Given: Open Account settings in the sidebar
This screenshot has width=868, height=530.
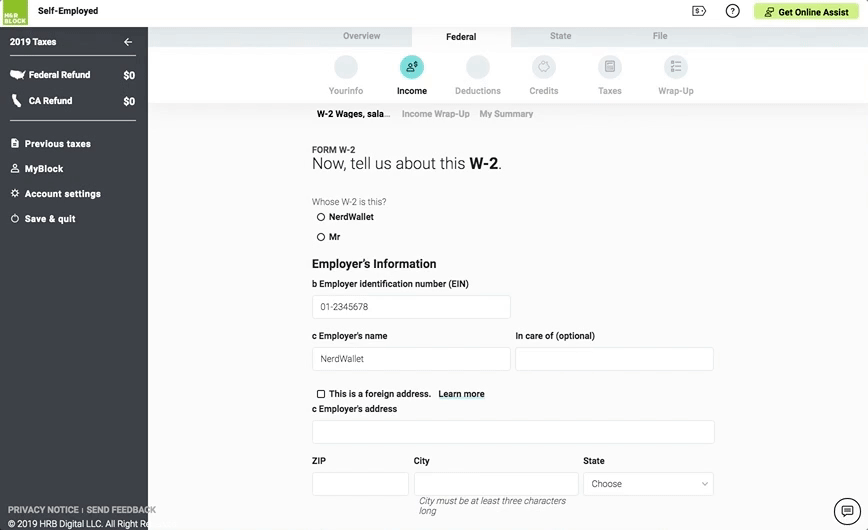Looking at the screenshot, I should click(x=62, y=194).
